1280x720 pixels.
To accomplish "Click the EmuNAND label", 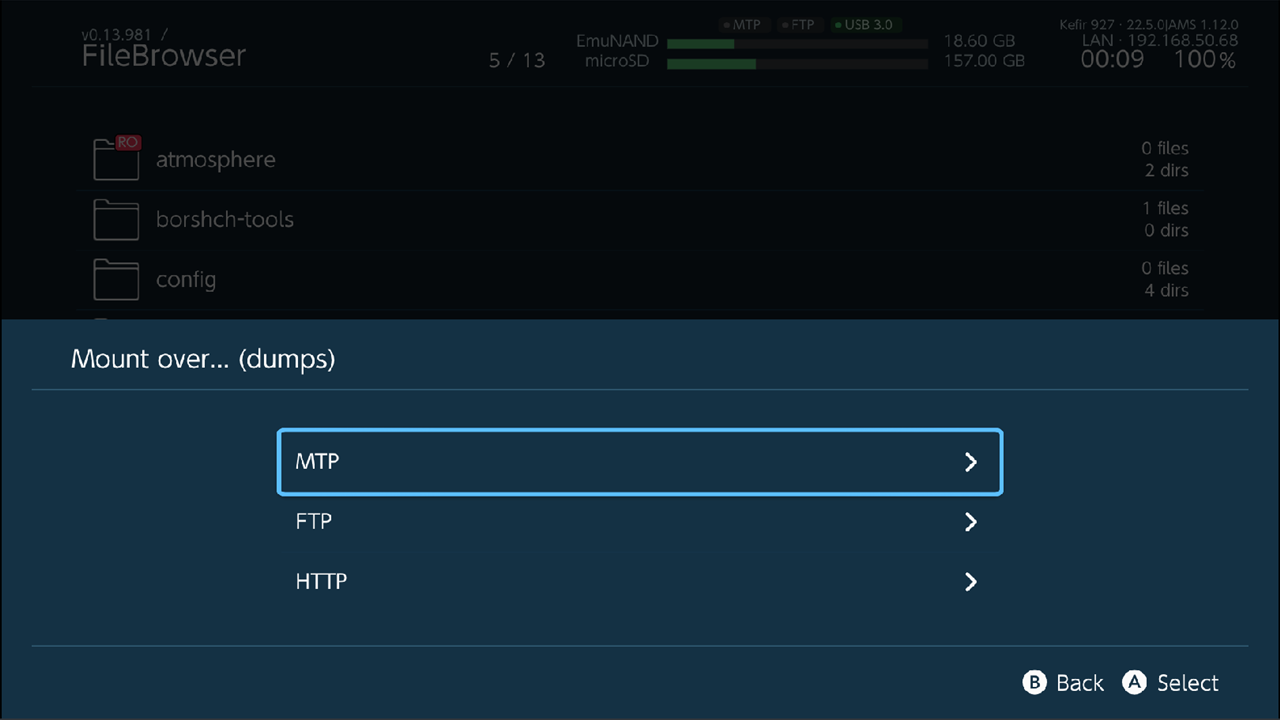I will (x=617, y=42).
